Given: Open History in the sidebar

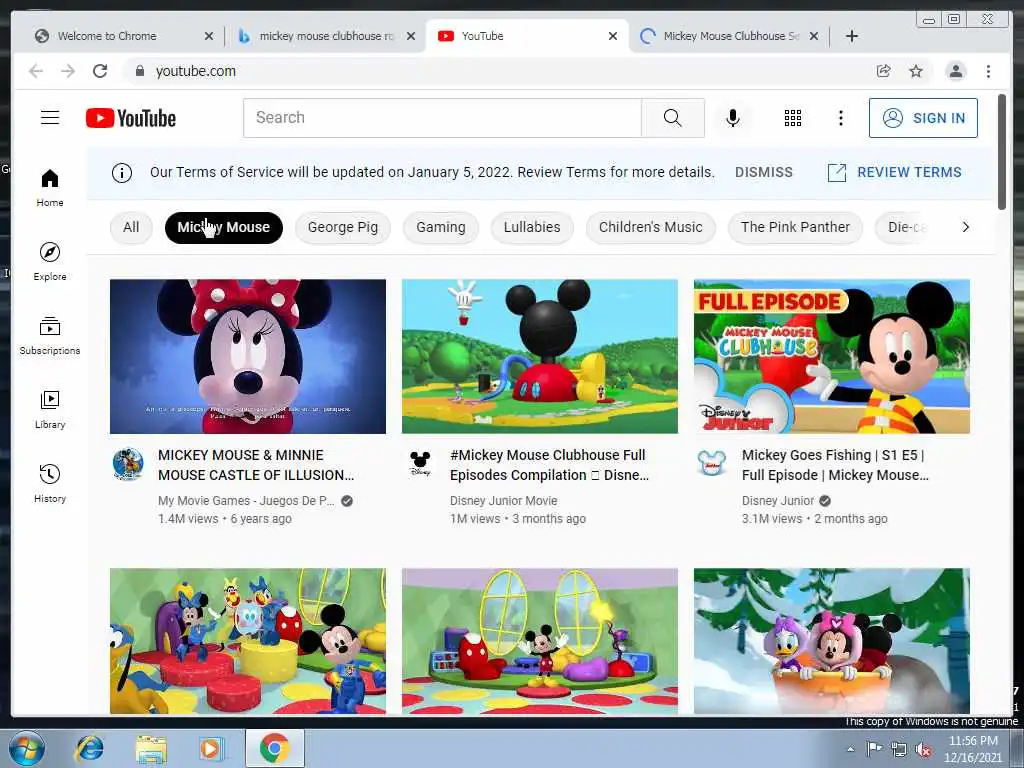Looking at the screenshot, I should tap(50, 483).
